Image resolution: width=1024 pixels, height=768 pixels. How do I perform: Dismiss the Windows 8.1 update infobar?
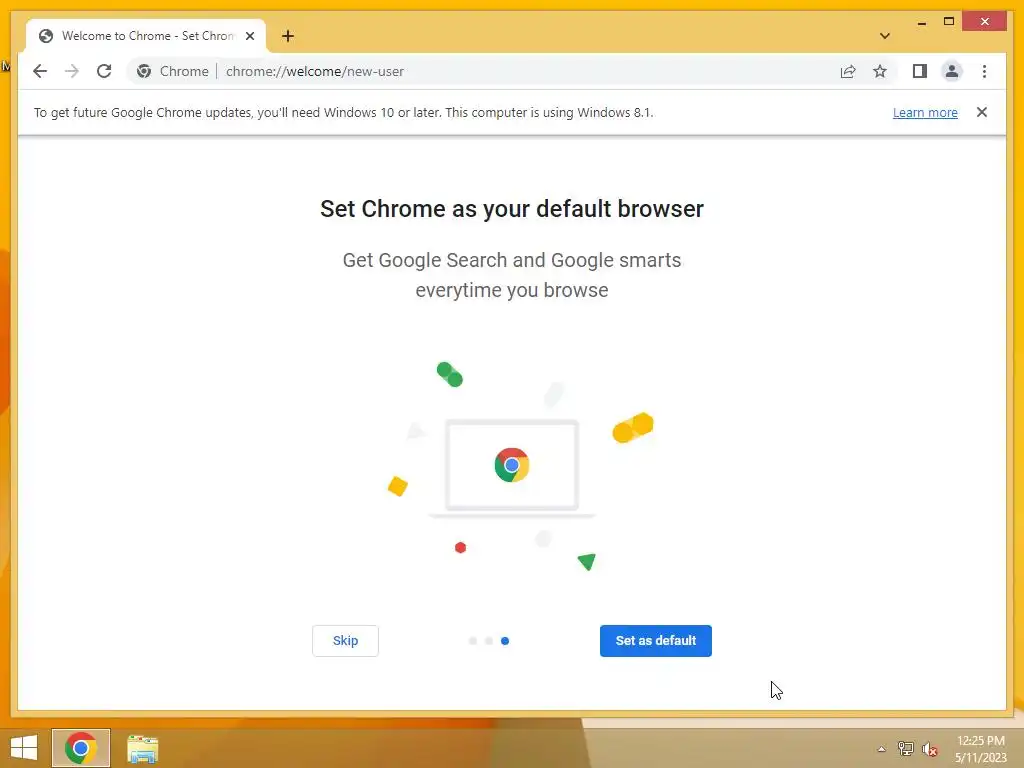click(x=982, y=112)
